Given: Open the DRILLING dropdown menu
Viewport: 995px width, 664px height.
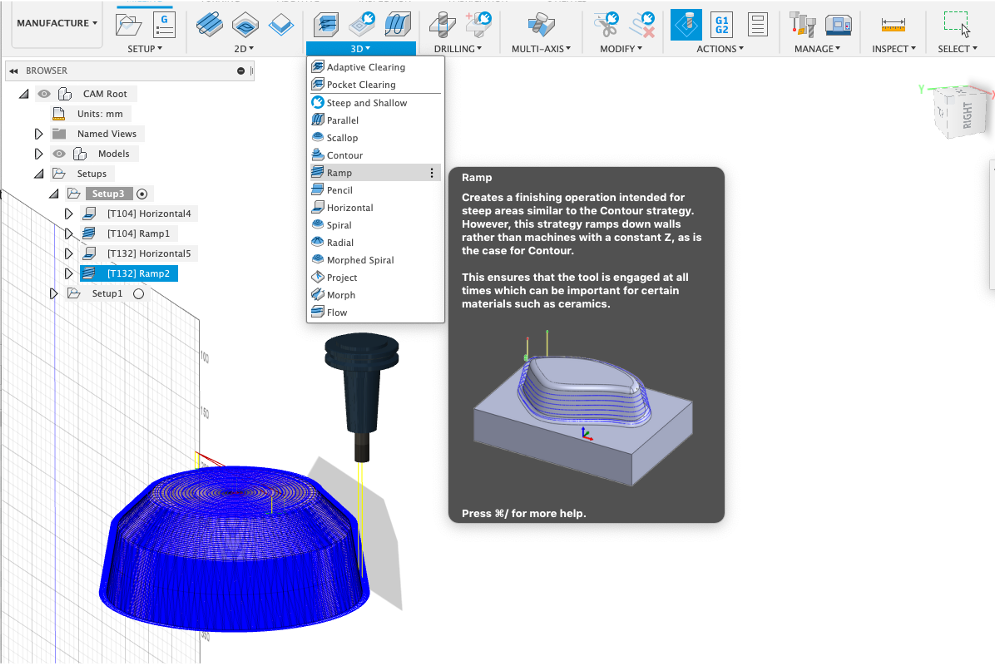Looking at the screenshot, I should click(x=458, y=48).
